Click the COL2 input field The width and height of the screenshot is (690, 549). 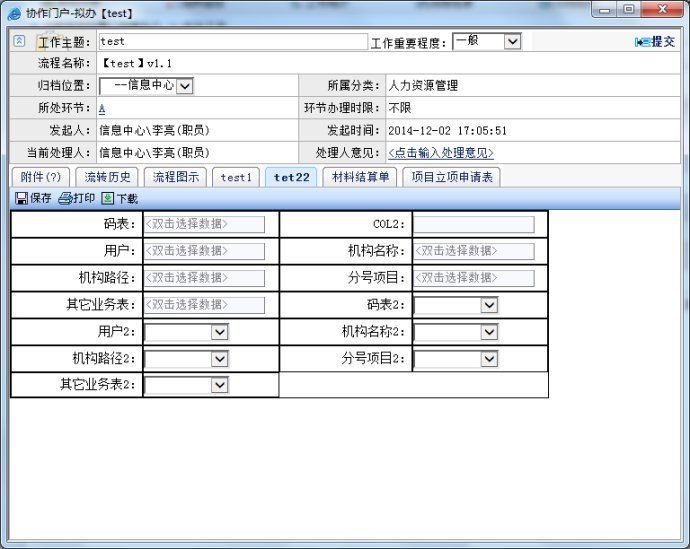coord(474,224)
